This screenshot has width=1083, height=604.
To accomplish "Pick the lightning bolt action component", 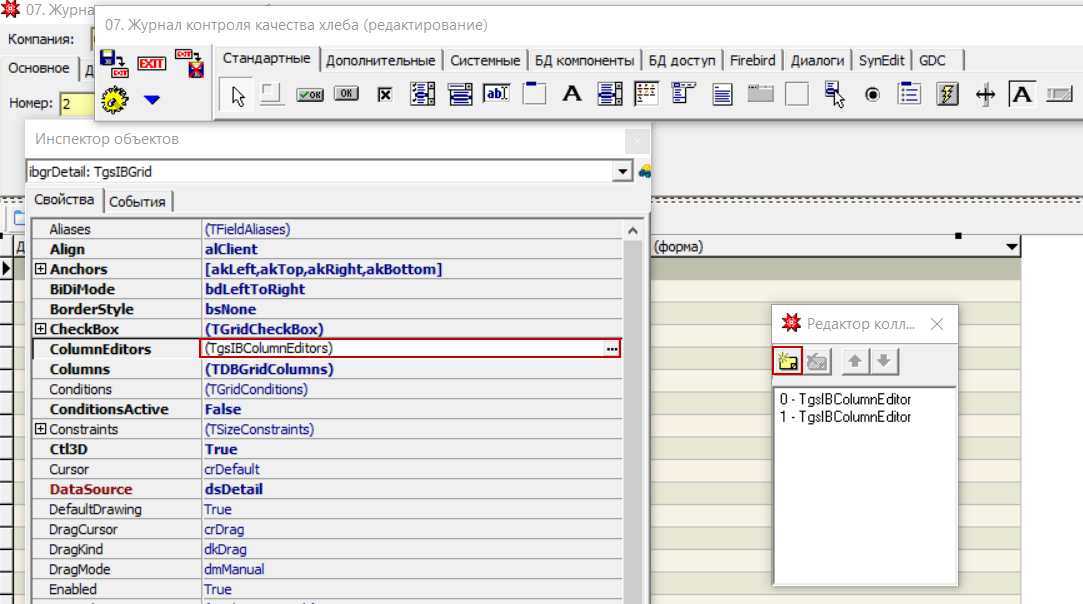I will click(x=947, y=95).
